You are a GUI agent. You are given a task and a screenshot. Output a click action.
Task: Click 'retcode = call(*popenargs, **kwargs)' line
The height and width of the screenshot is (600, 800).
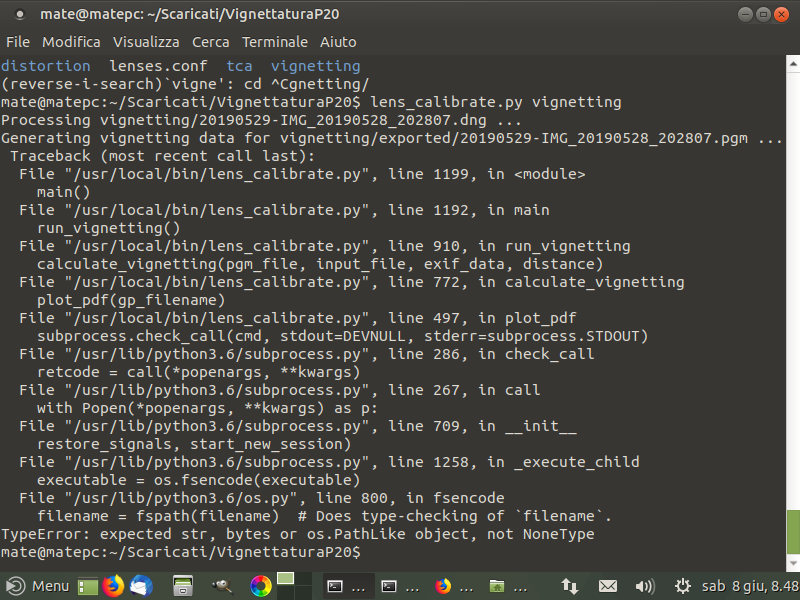[198, 372]
